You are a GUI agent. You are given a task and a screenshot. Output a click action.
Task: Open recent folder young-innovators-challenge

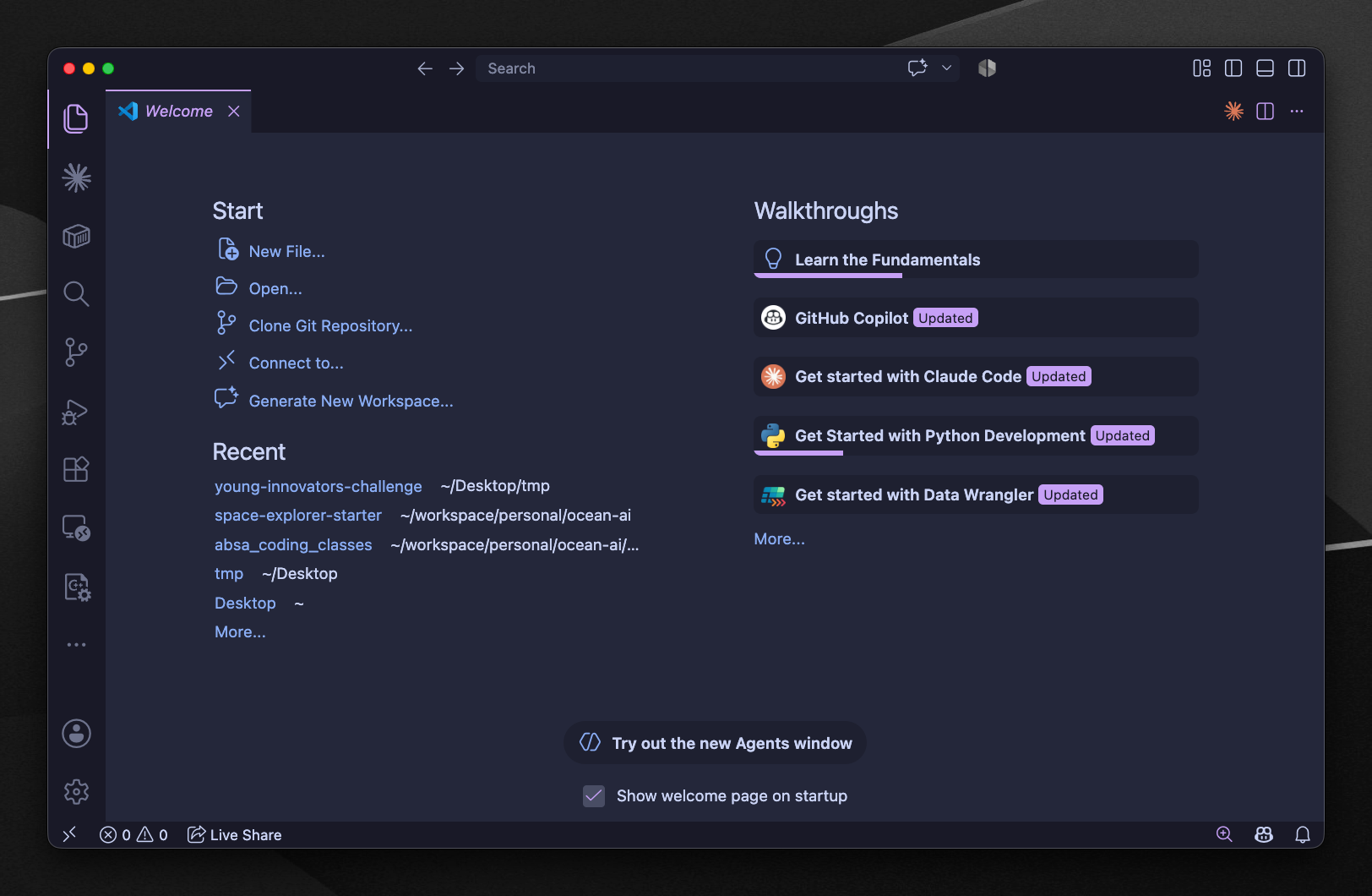click(318, 486)
